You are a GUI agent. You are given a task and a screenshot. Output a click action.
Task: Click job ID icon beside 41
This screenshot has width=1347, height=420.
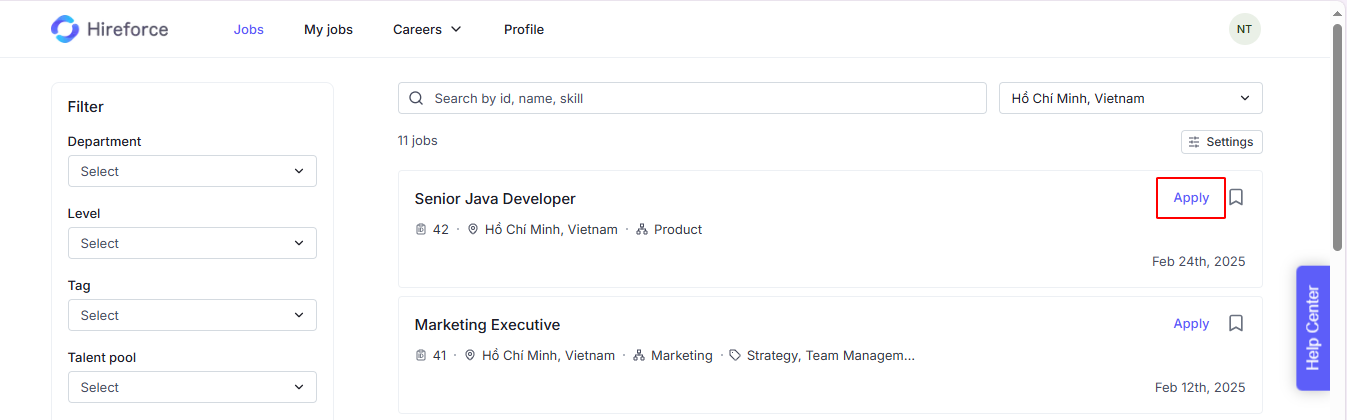[421, 355]
